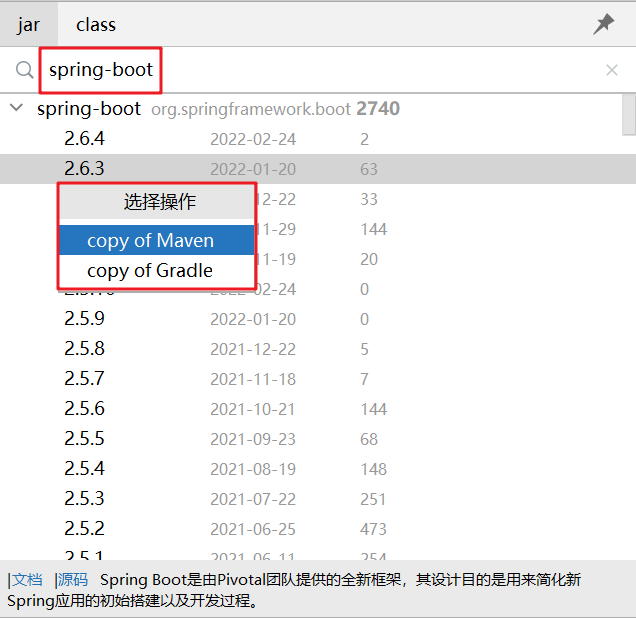This screenshot has height=618, width=636.
Task: Click the 选择操作 popup title
Action: point(160,202)
